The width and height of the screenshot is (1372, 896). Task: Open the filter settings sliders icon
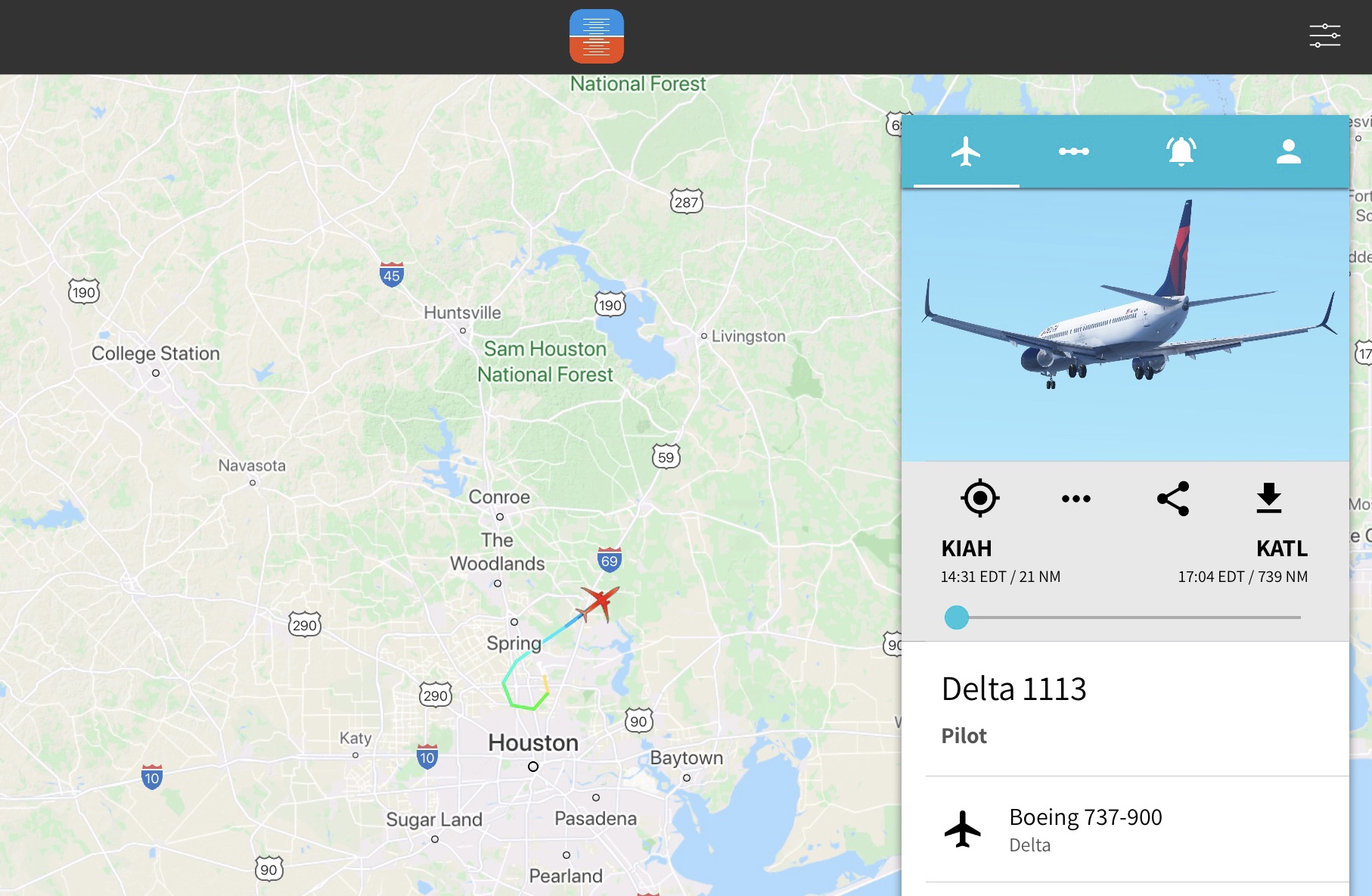pos(1324,36)
